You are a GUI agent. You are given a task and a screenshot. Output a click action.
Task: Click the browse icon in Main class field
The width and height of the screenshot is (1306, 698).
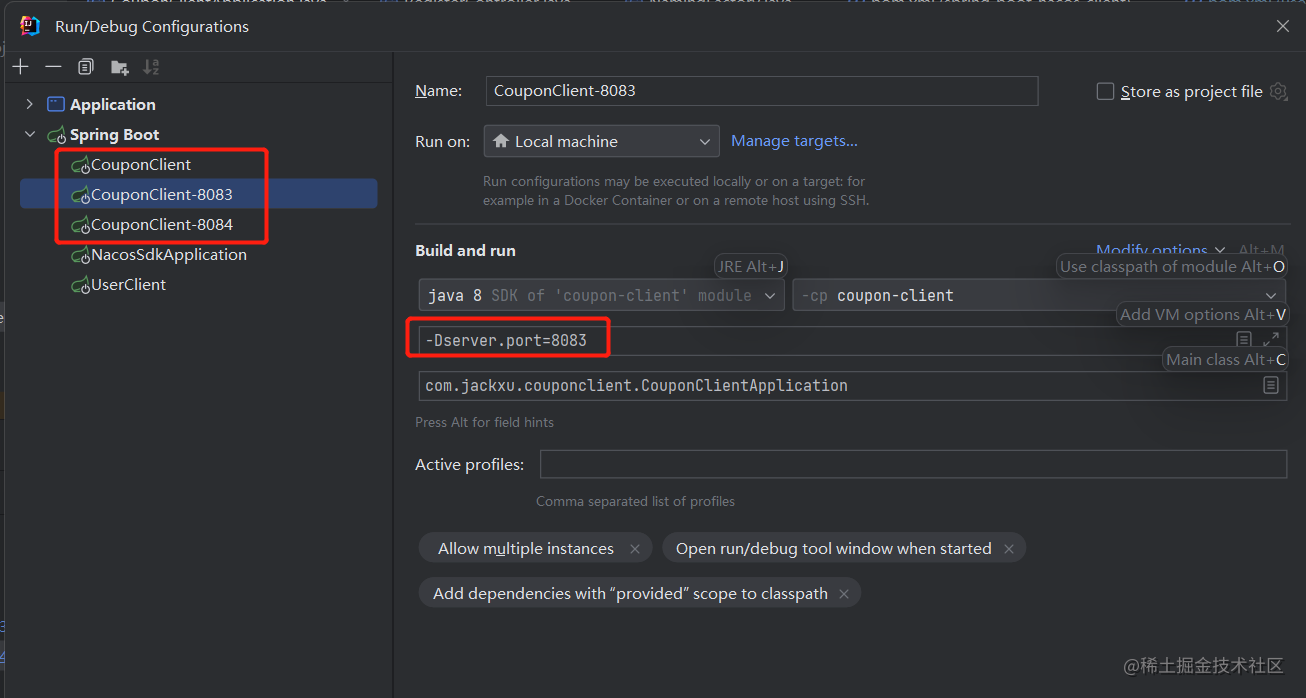tap(1270, 385)
